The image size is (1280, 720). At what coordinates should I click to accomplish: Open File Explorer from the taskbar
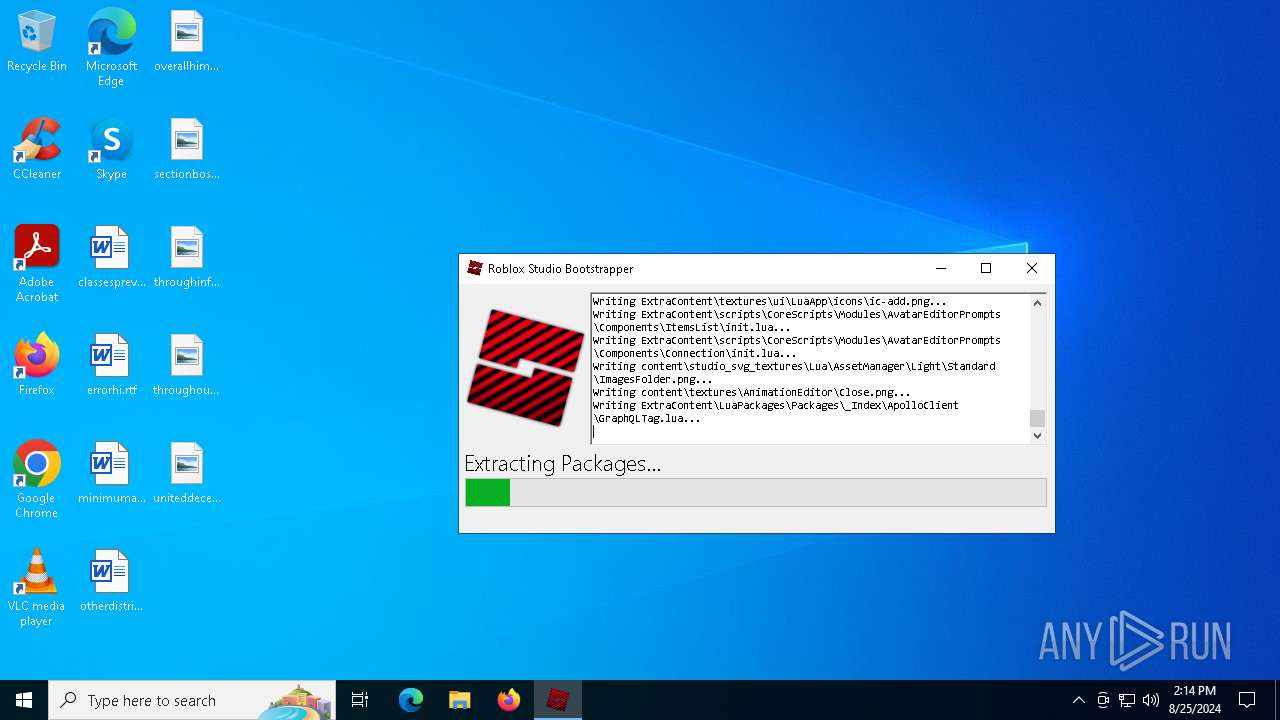459,700
